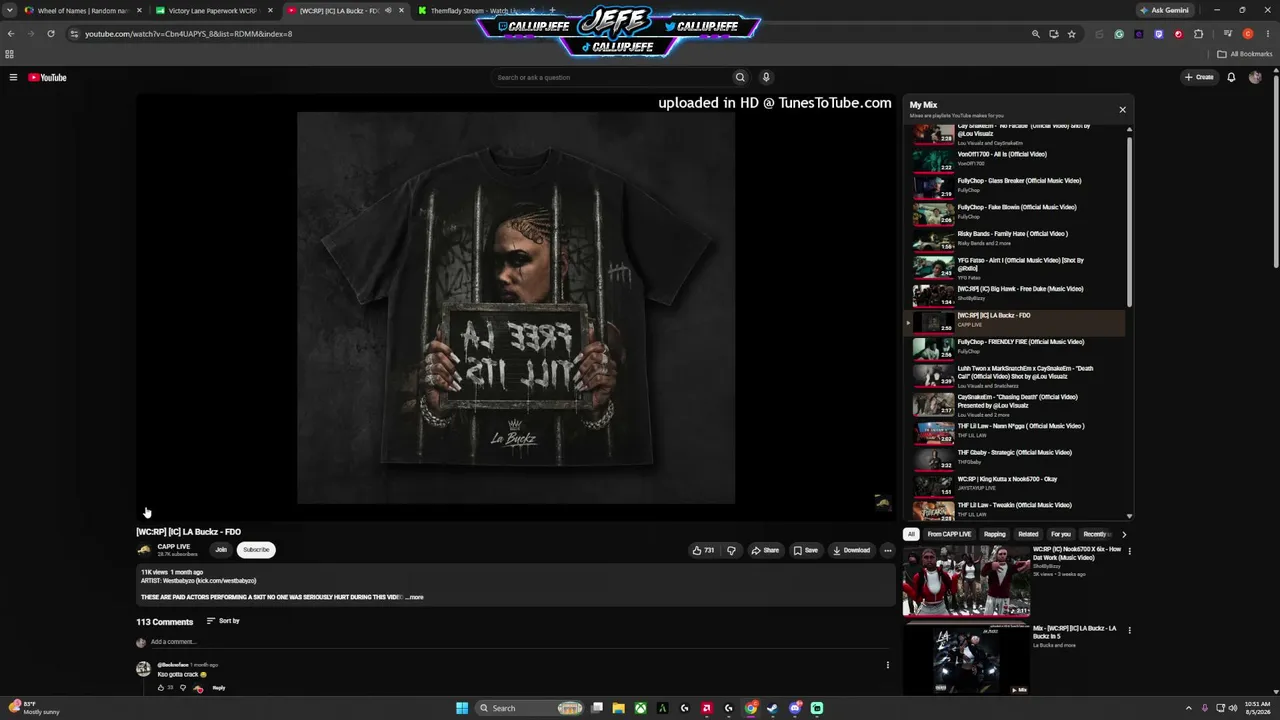1280x720 pixels.
Task: Play 'FullyChop - FRIENDLY FIRE' playlist item
Action: (1016, 346)
